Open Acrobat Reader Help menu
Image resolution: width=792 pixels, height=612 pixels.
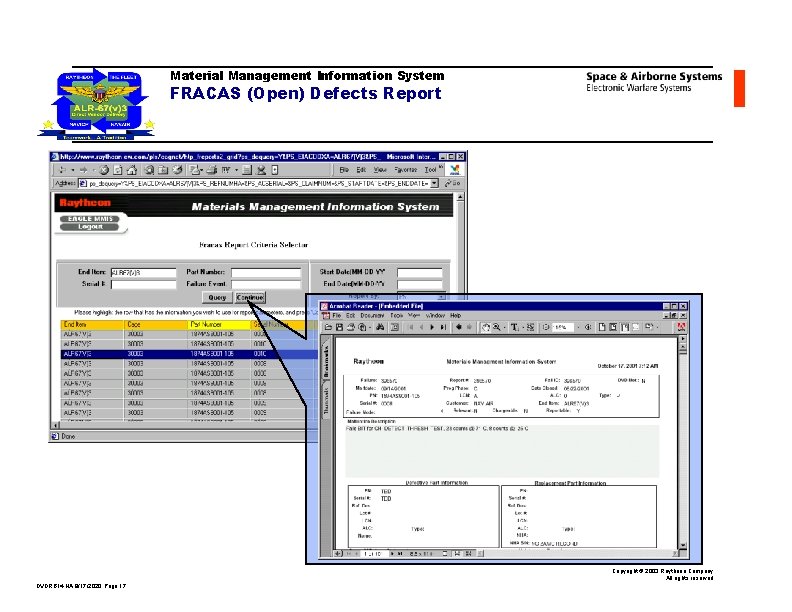coord(456,316)
